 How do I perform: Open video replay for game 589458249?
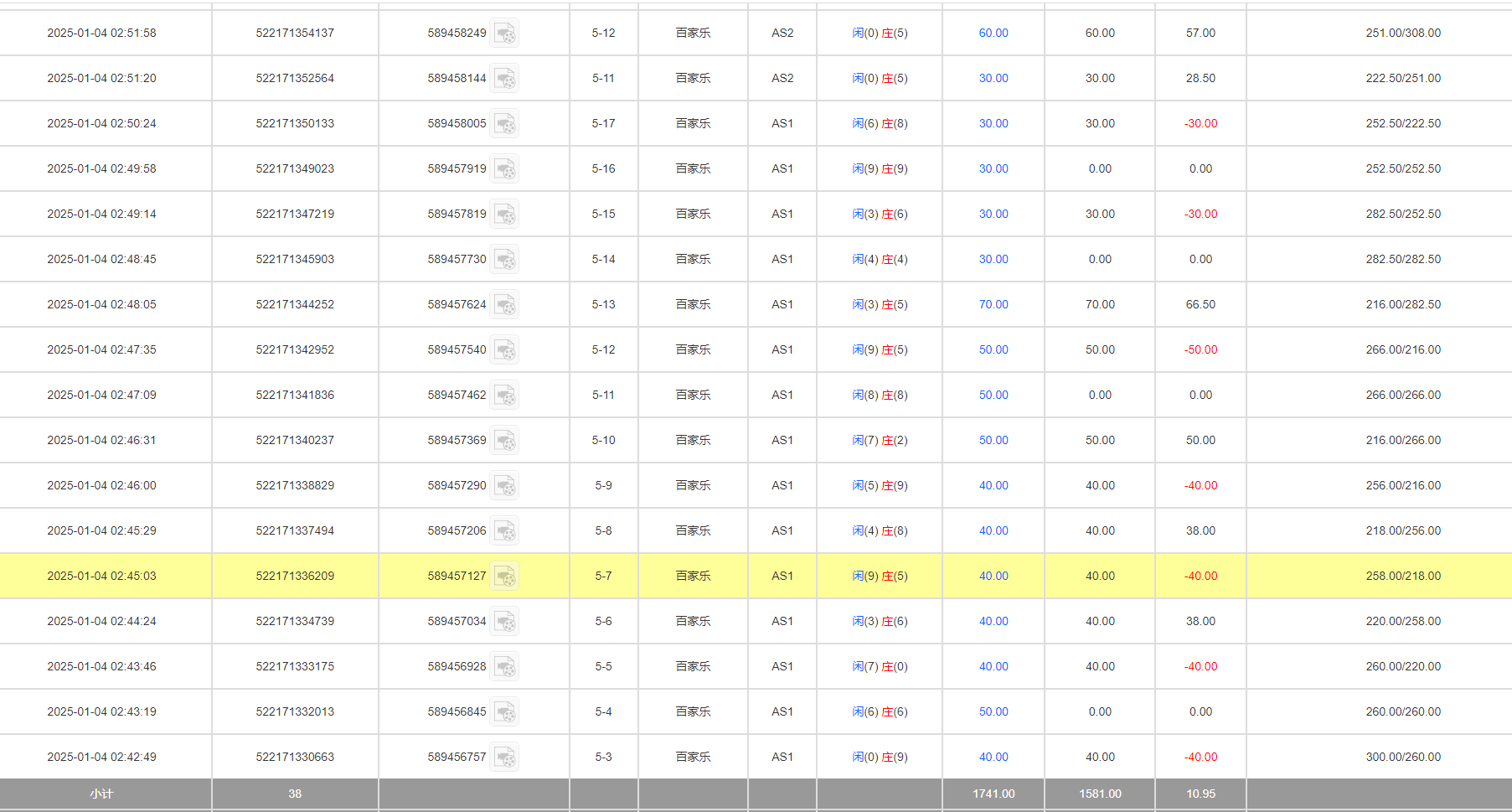click(x=504, y=34)
